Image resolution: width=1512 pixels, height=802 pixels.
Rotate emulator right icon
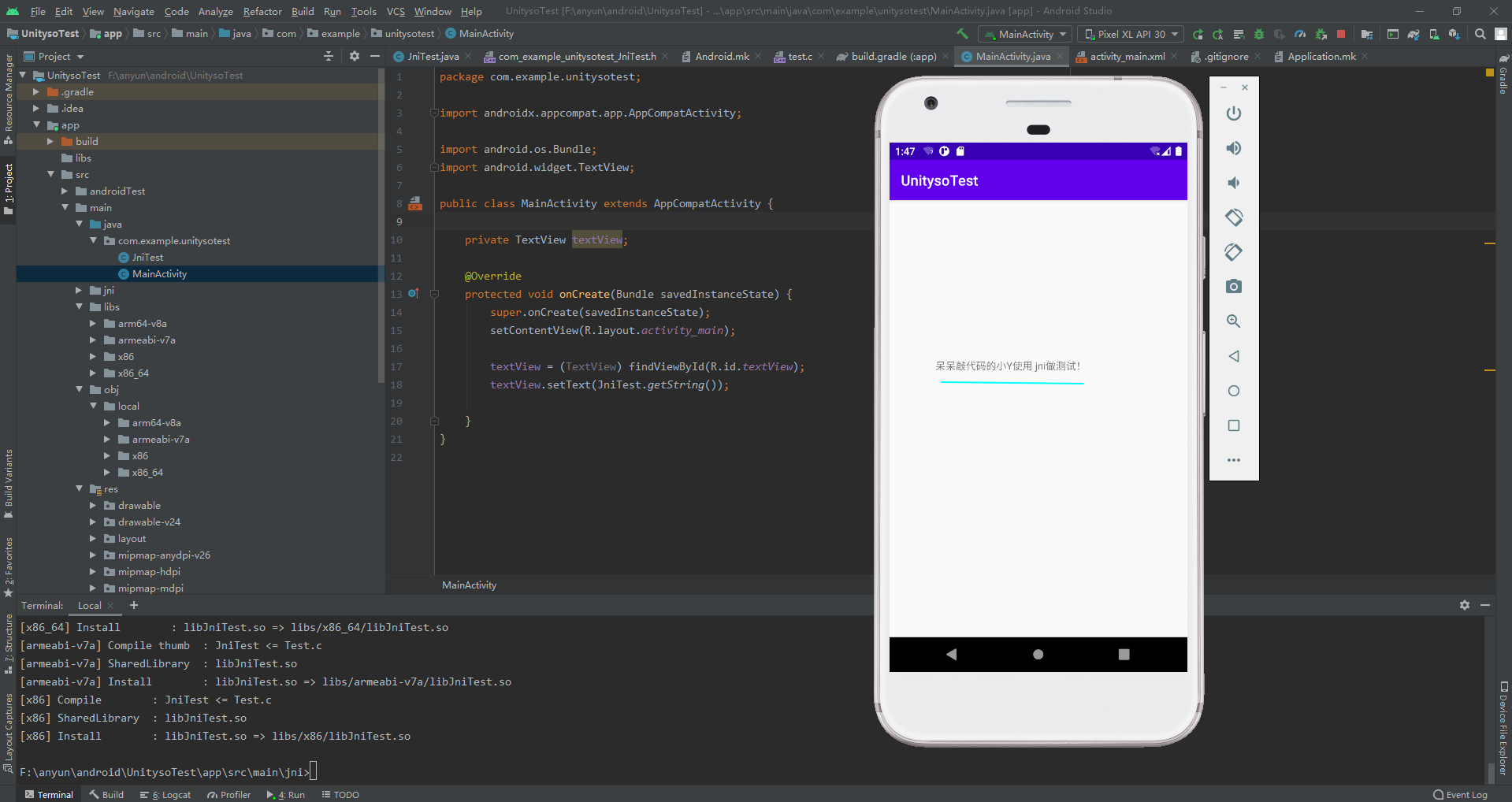(1234, 252)
